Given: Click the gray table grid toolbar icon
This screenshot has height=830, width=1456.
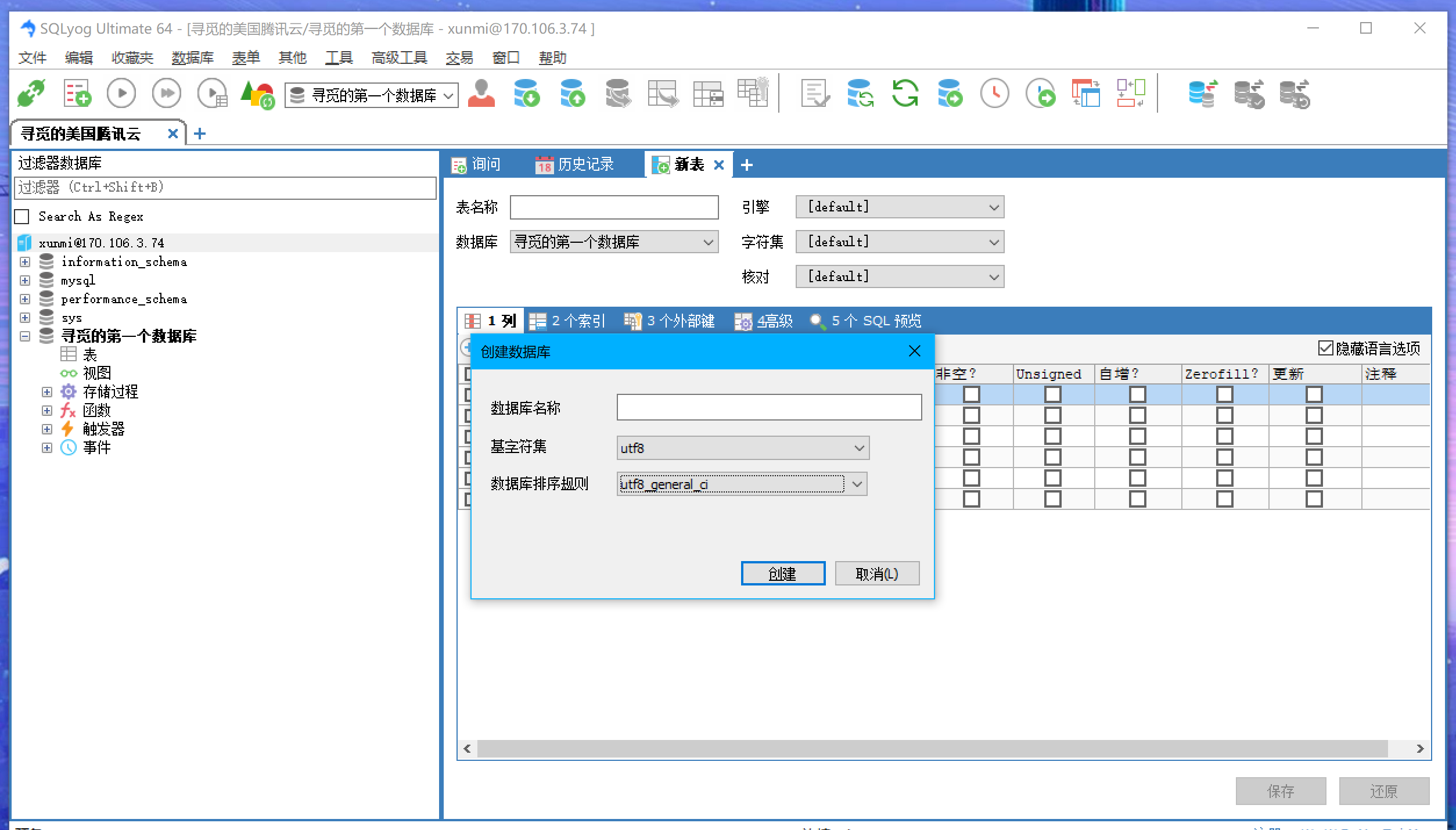Looking at the screenshot, I should click(x=708, y=94).
